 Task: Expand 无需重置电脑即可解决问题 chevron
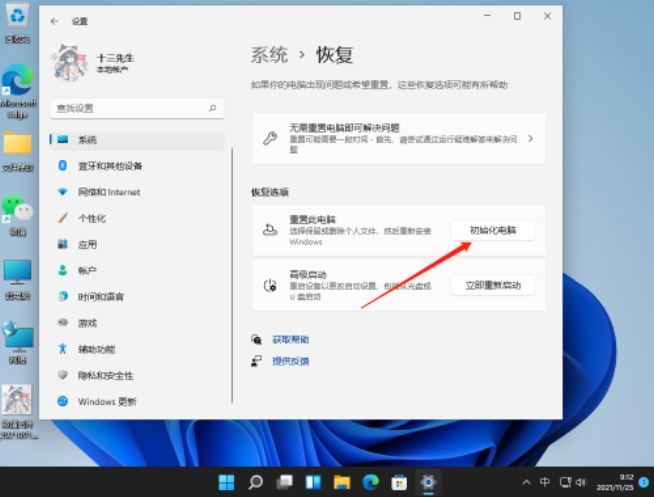coord(530,138)
